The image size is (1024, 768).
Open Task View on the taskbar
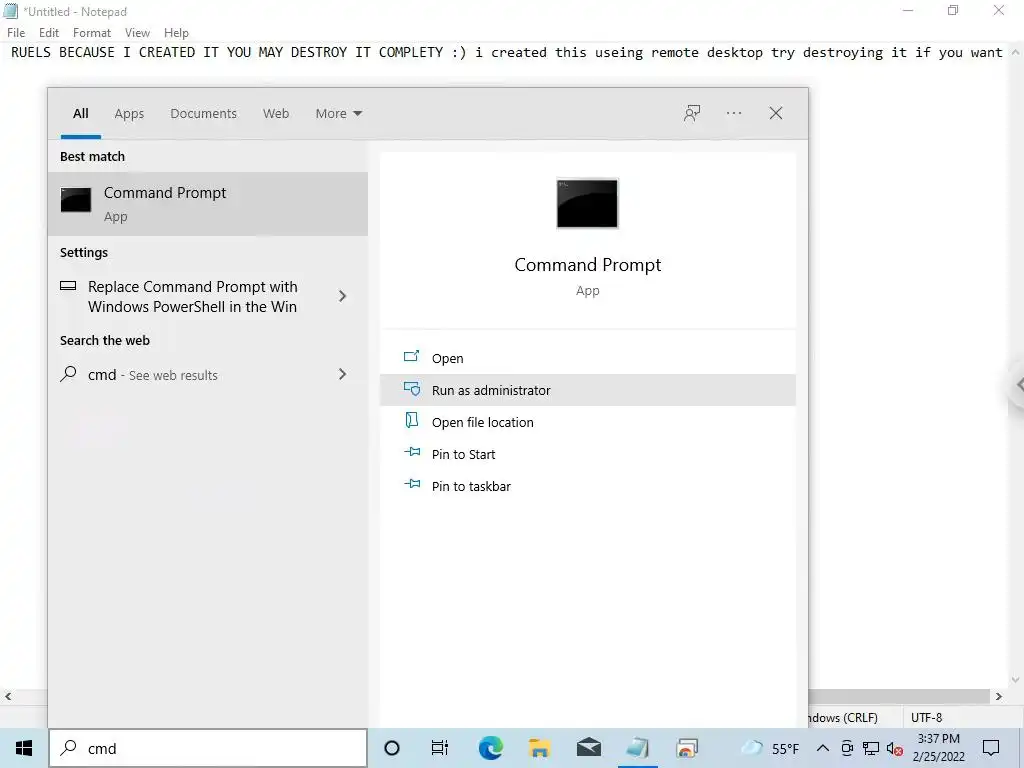coord(440,748)
